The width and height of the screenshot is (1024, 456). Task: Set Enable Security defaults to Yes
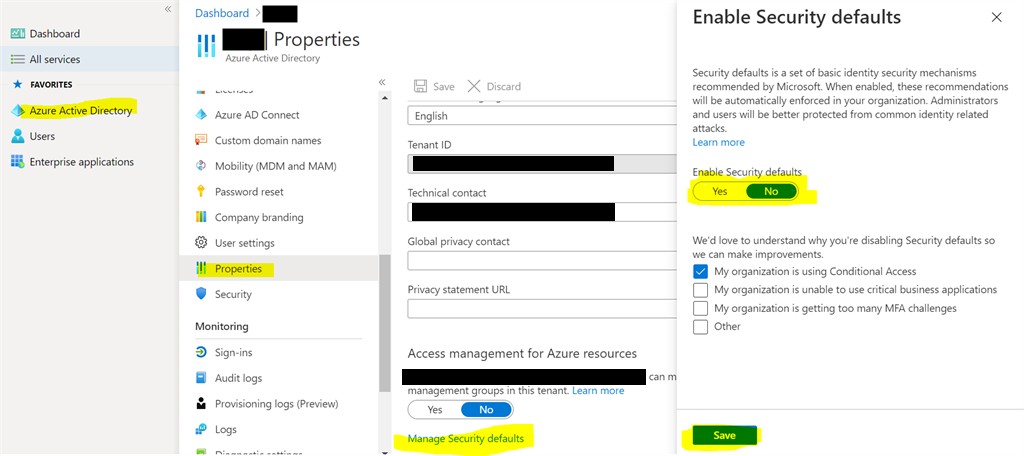point(720,191)
